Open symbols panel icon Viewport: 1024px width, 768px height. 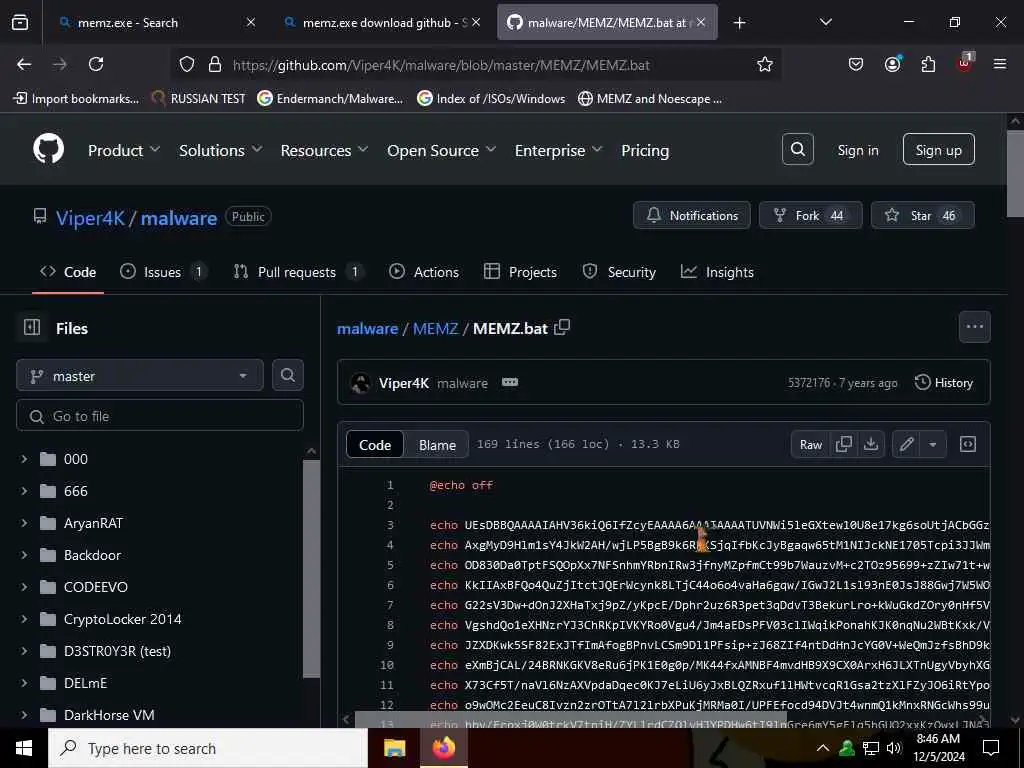point(968,444)
